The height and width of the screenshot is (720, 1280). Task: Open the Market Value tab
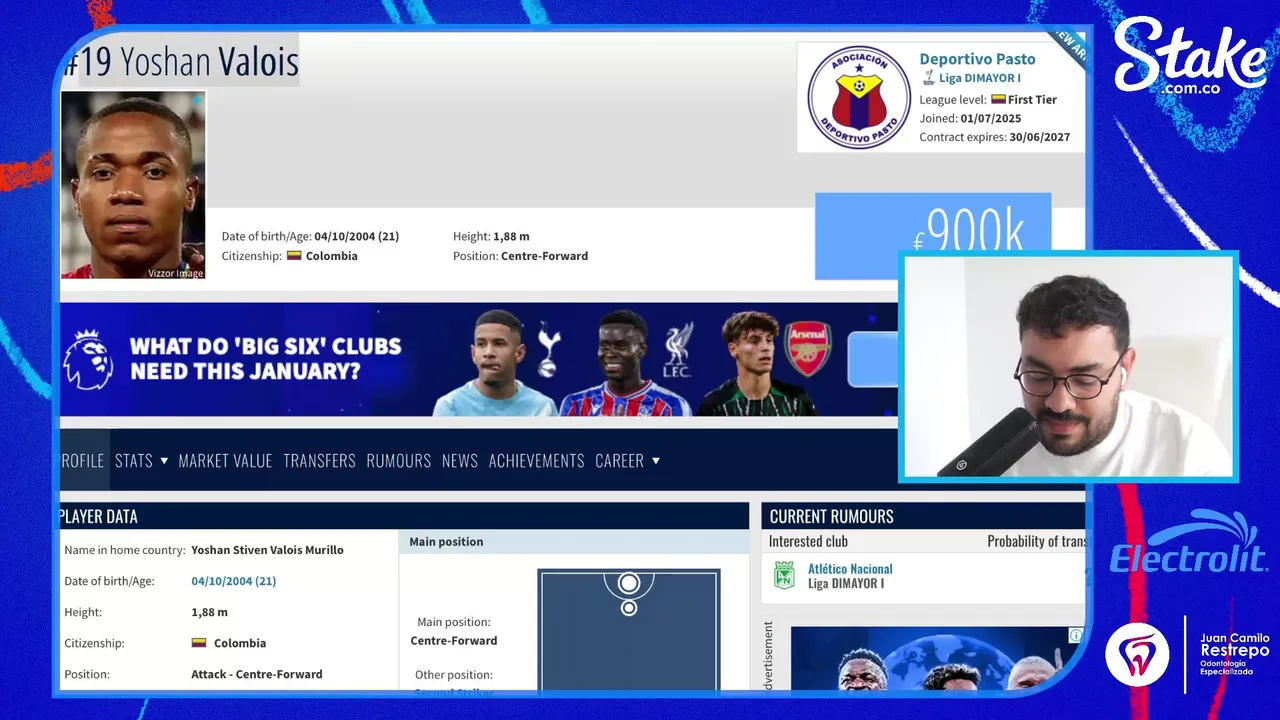pyautogui.click(x=225, y=461)
